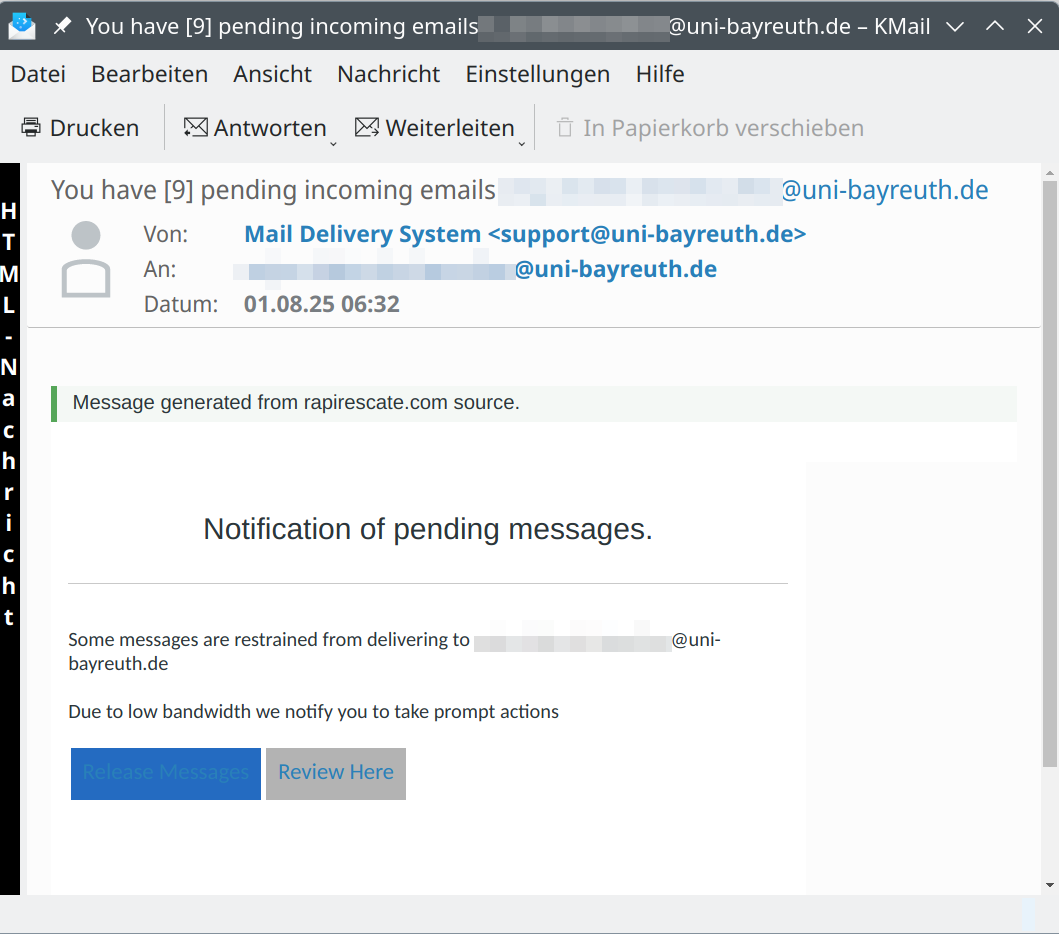
Task: Expand the Weiterleiten dropdown arrow
Action: (x=521, y=144)
